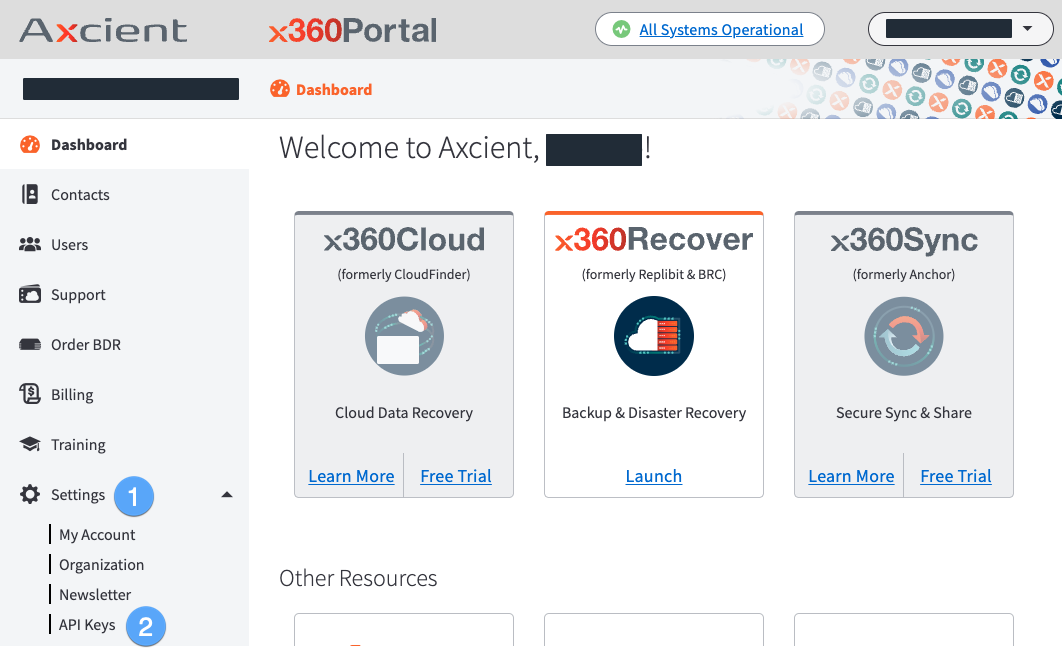
Task: Open Organization settings
Action: tap(102, 564)
